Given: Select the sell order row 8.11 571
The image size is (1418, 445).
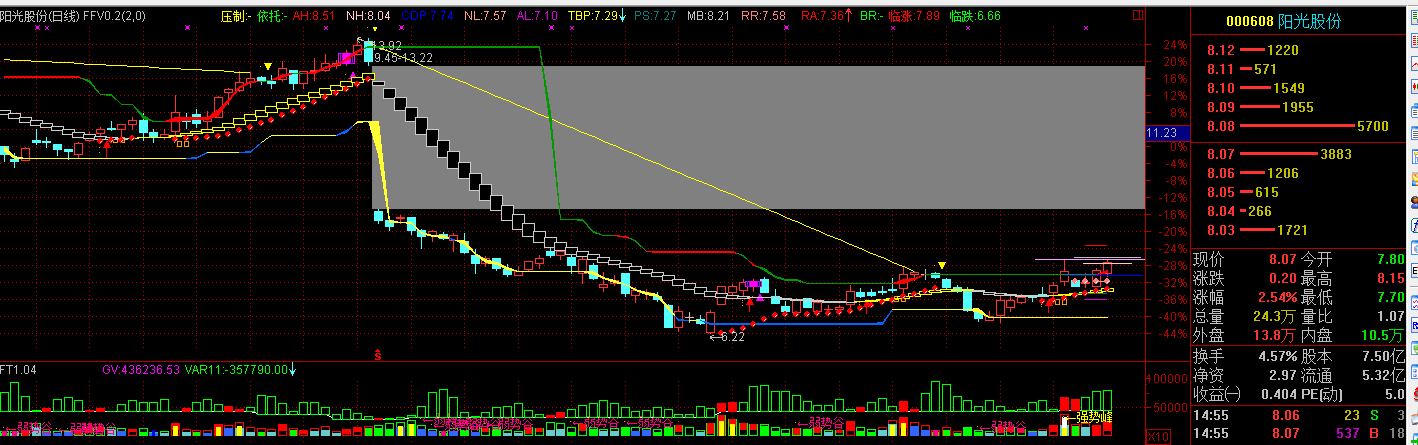Looking at the screenshot, I should coord(1299,69).
